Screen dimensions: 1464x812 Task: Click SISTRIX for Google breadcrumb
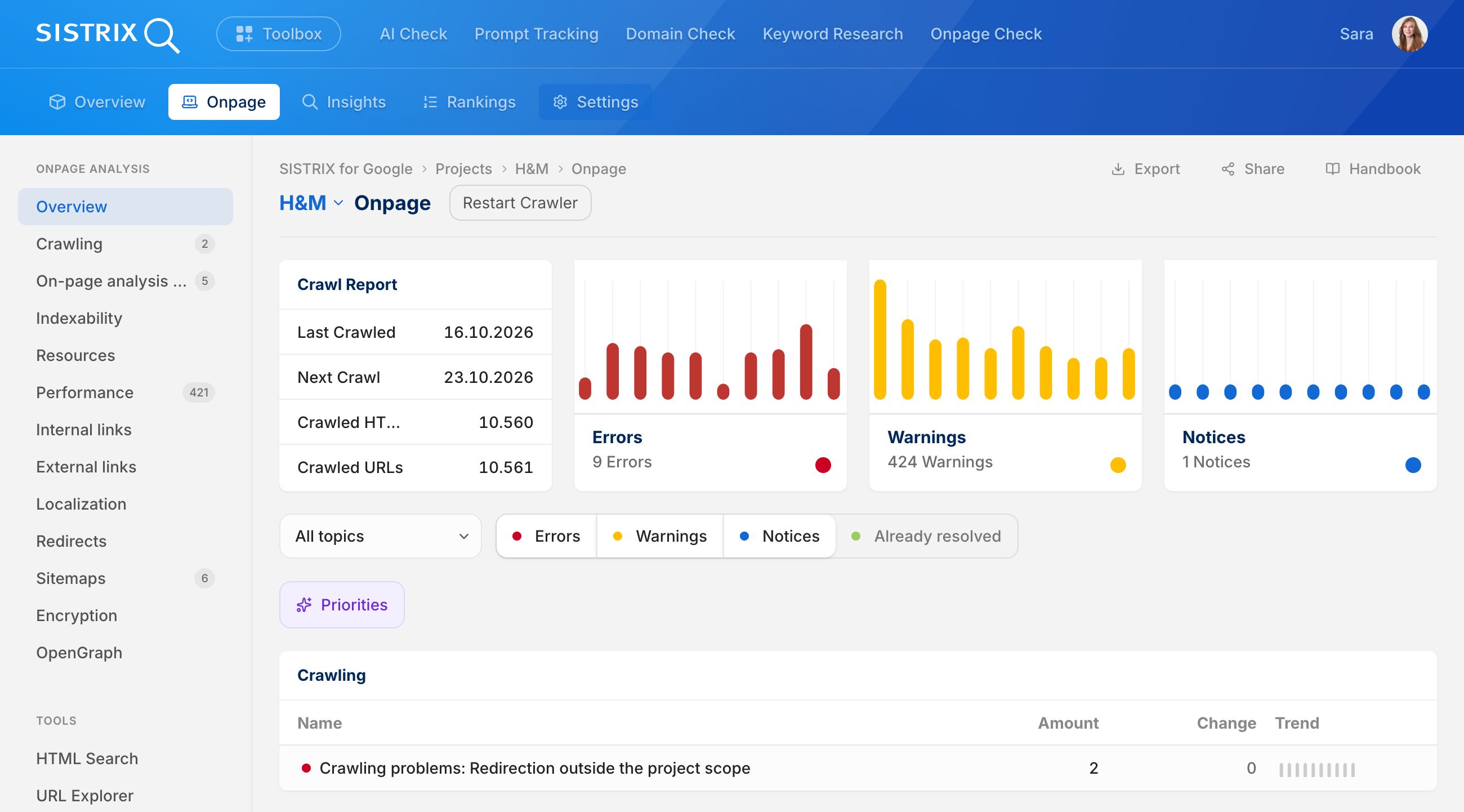(346, 169)
